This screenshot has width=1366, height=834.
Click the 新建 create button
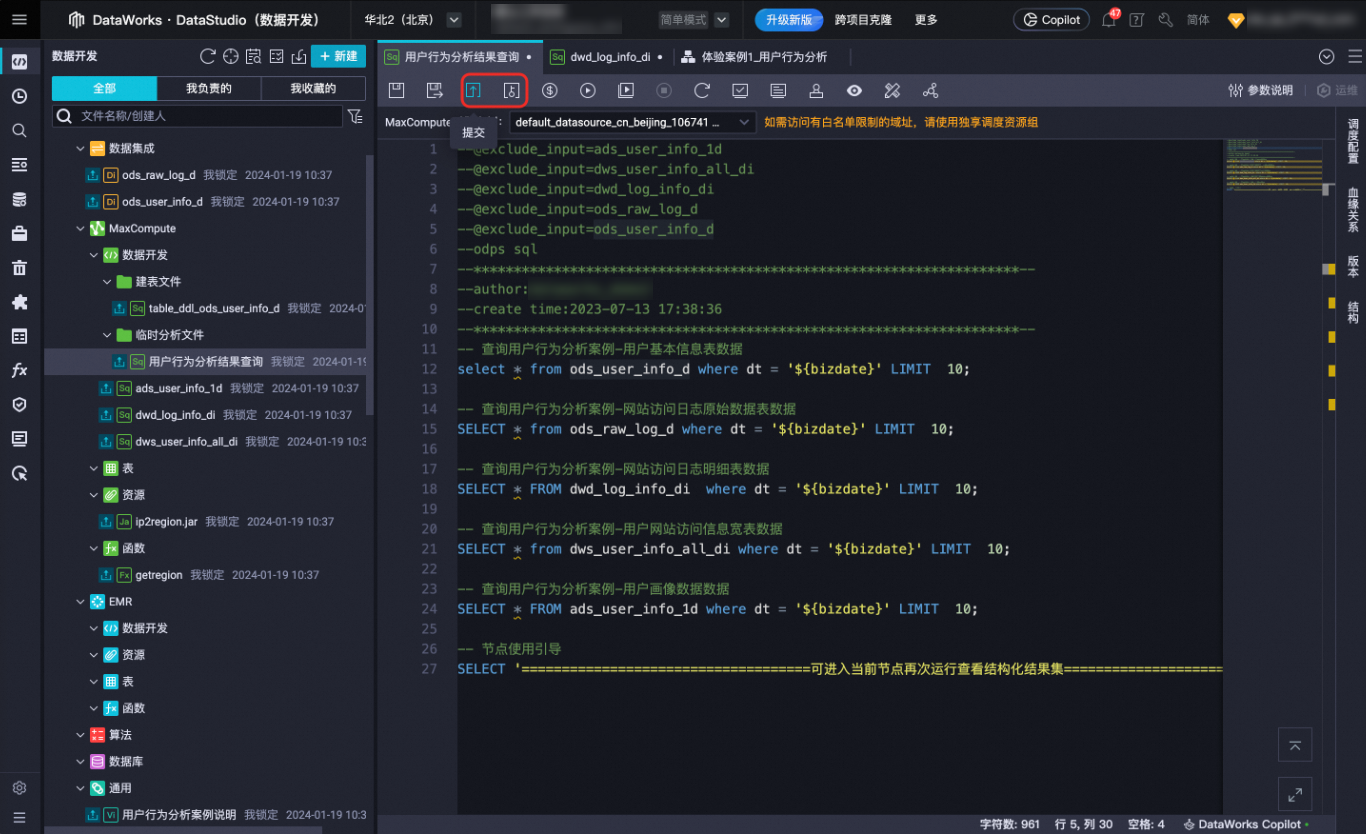click(338, 56)
